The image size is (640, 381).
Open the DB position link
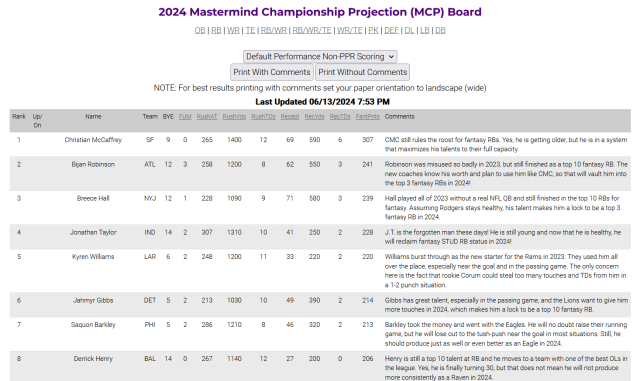(x=440, y=30)
